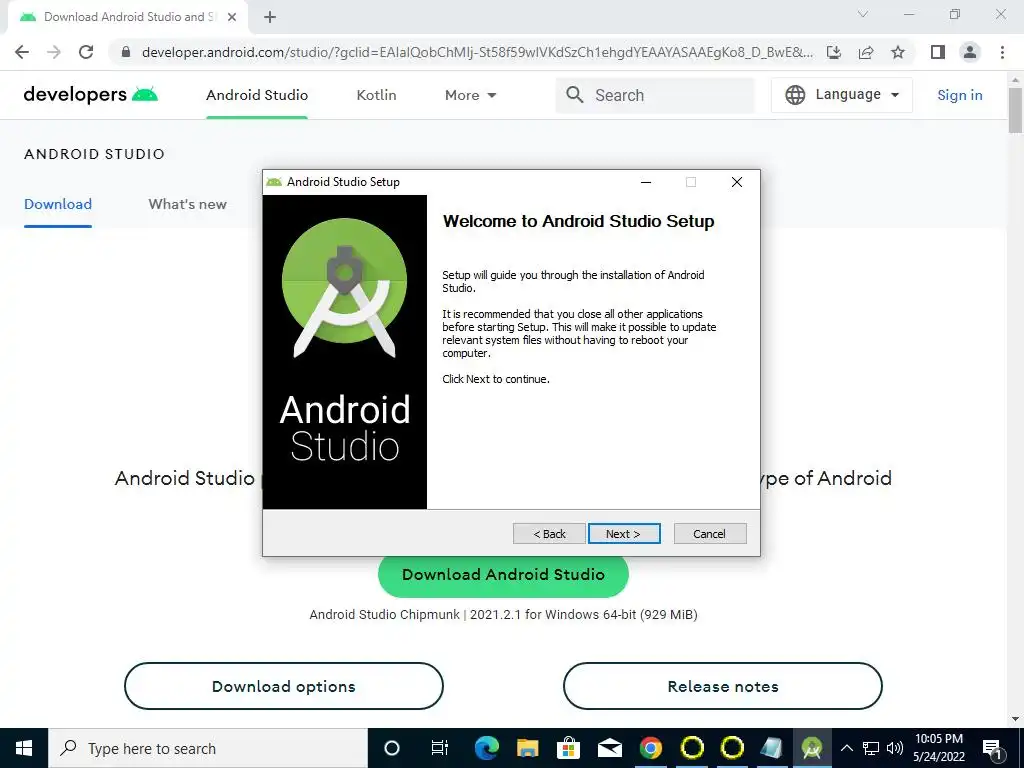This screenshot has width=1024, height=768.
Task: Click the address bar URL
Action: pyautogui.click(x=477, y=52)
